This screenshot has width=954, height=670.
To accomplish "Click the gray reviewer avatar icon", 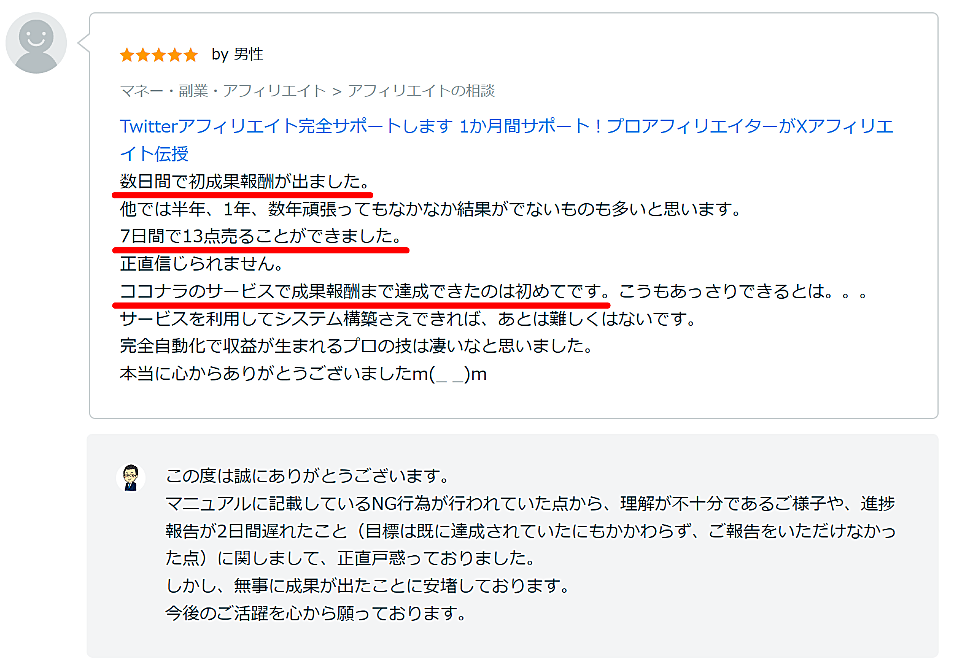I will (x=36, y=43).
